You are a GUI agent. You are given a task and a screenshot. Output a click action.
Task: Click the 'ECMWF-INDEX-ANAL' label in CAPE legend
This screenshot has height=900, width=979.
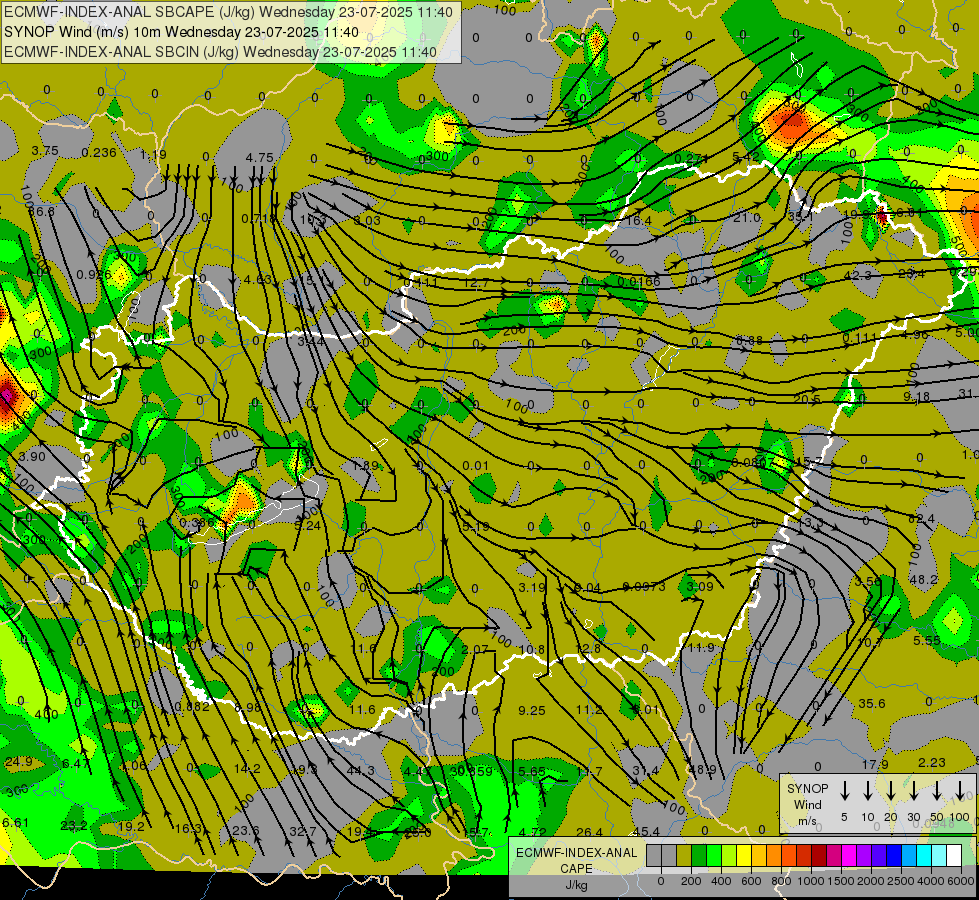576,853
